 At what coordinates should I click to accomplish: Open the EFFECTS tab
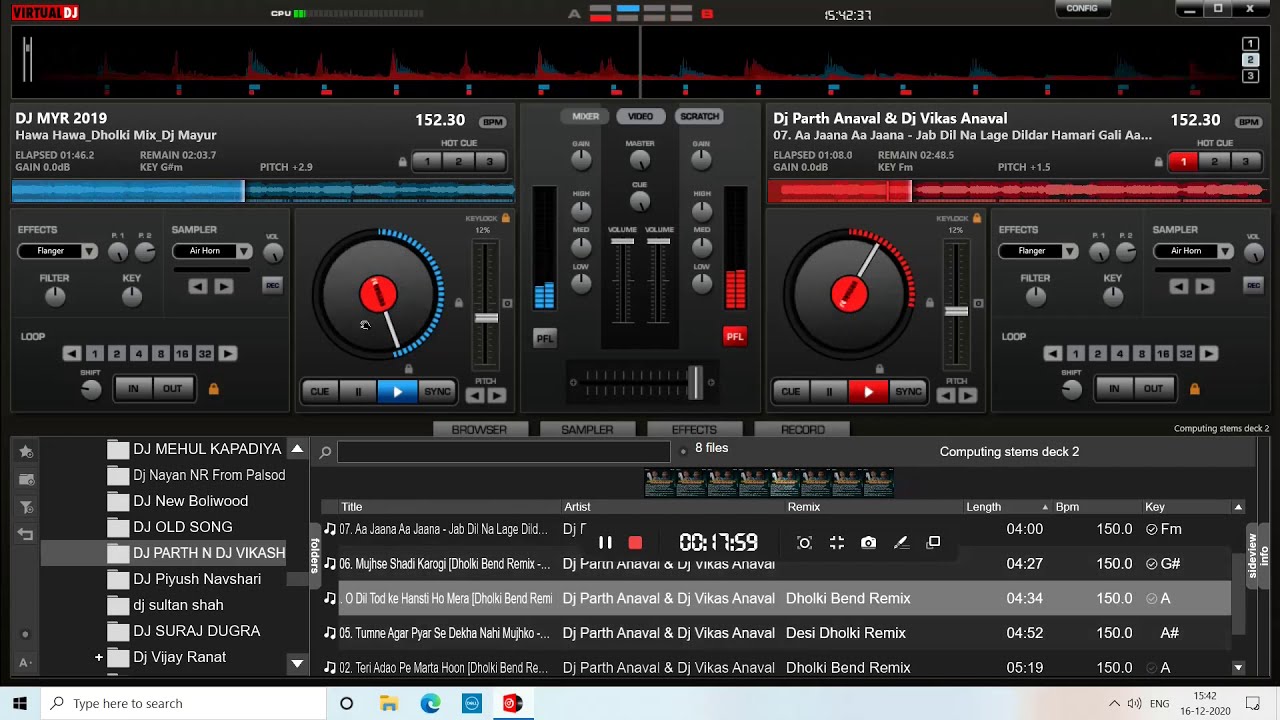click(694, 429)
